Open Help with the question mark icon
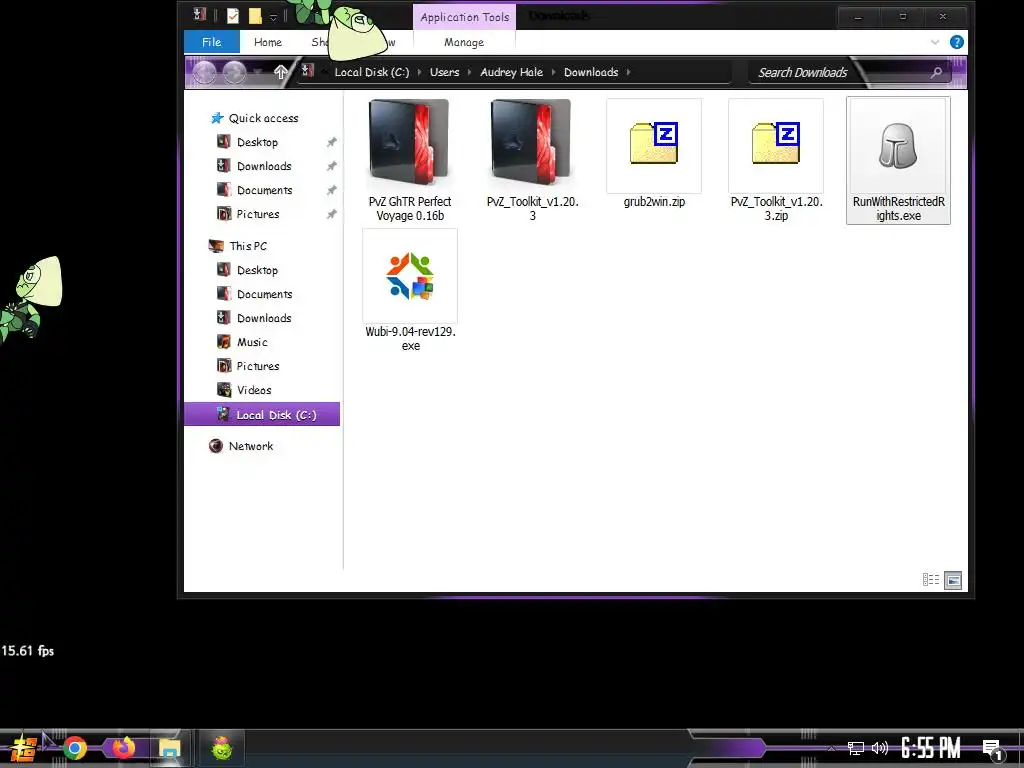The width and height of the screenshot is (1024, 768). pos(957,42)
